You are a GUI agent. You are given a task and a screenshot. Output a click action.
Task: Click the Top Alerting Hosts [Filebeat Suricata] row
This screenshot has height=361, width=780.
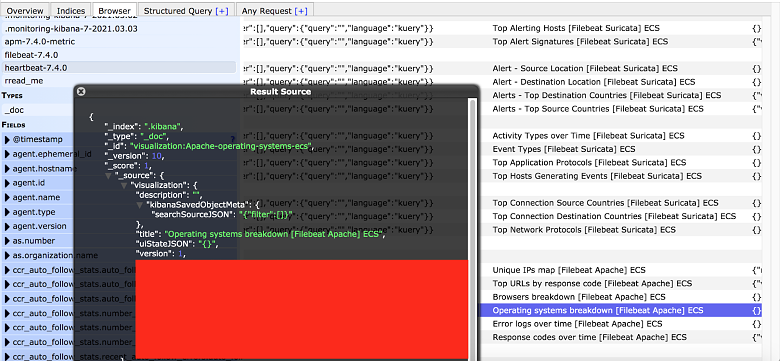coord(576,28)
